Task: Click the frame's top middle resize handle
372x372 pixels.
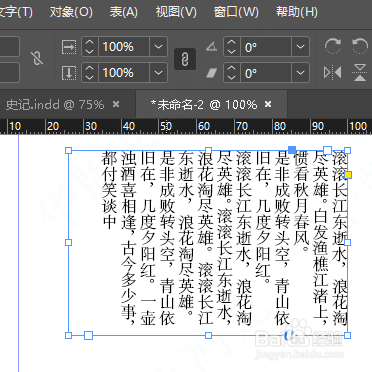Action: coord(208,150)
